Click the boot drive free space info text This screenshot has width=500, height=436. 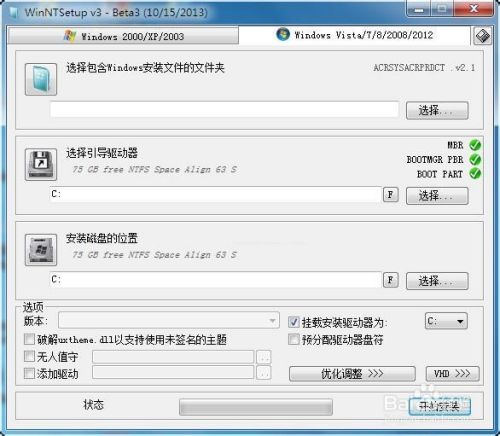tap(155, 170)
